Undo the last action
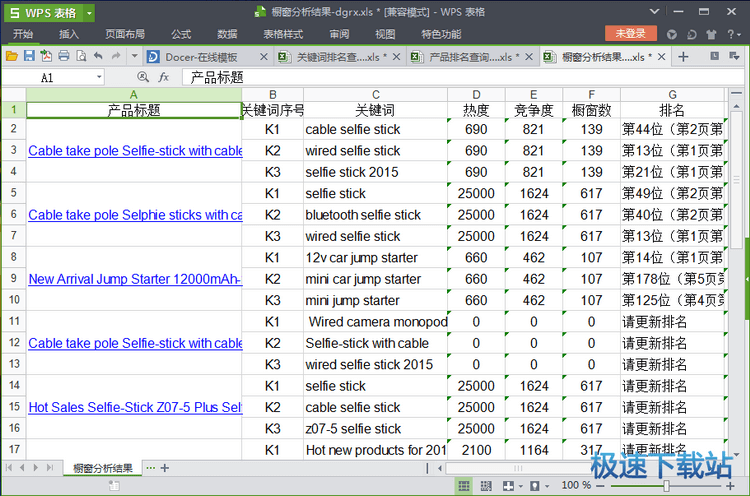 pos(99,56)
